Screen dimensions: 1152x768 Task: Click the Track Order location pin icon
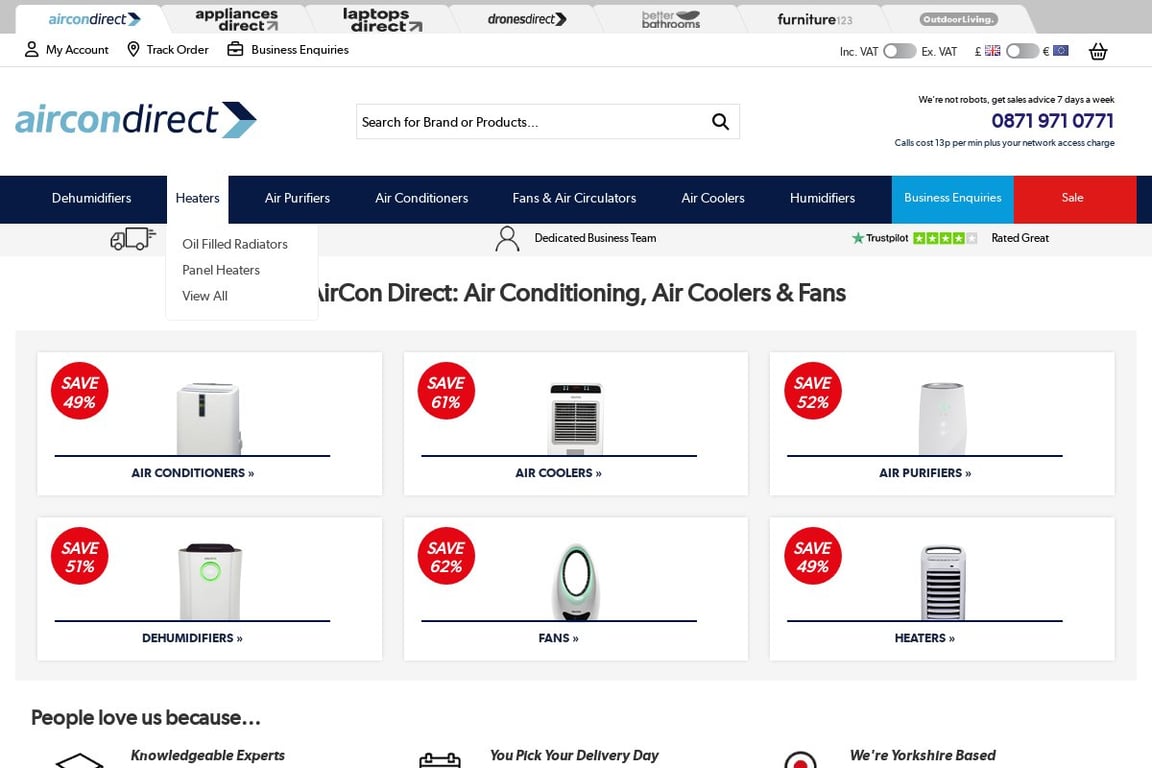[x=133, y=49]
